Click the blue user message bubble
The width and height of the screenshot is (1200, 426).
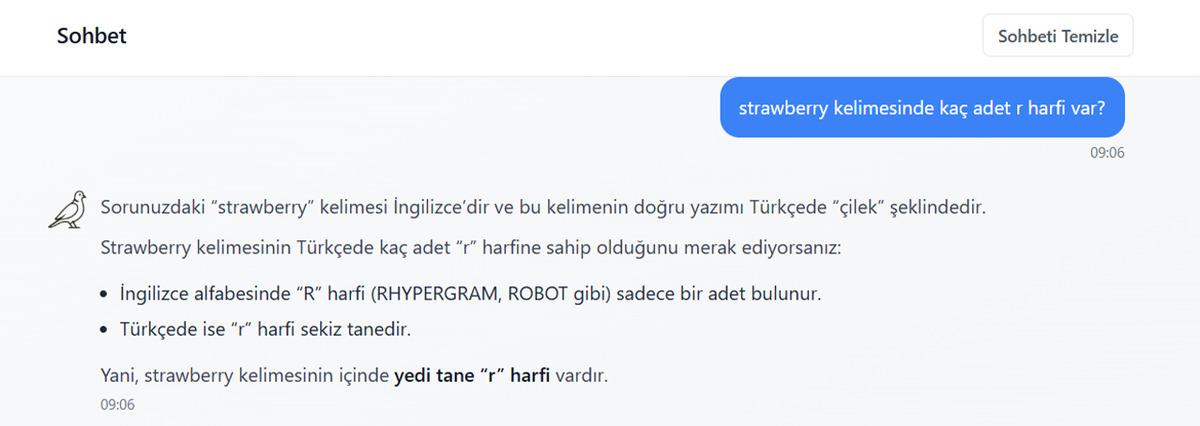click(x=922, y=107)
